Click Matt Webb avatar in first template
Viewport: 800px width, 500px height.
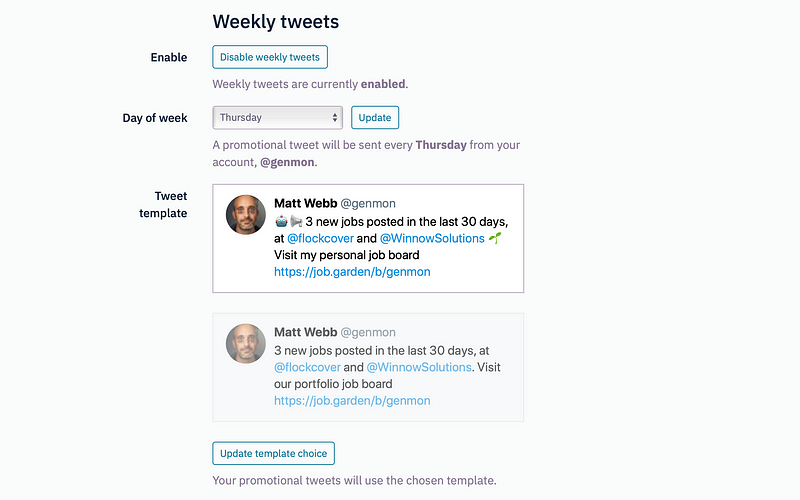pos(246,215)
